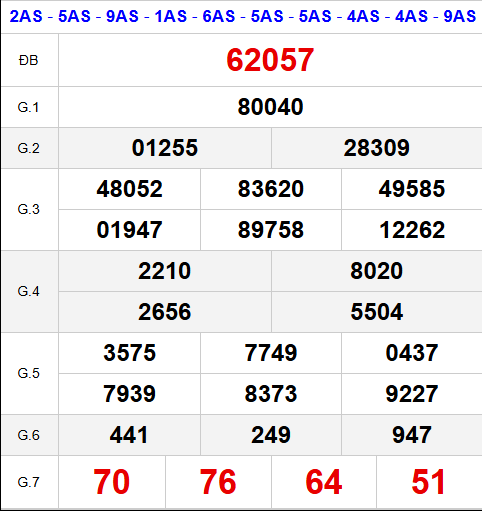
Task: Select the red G.7 number 64
Action: click(323, 482)
